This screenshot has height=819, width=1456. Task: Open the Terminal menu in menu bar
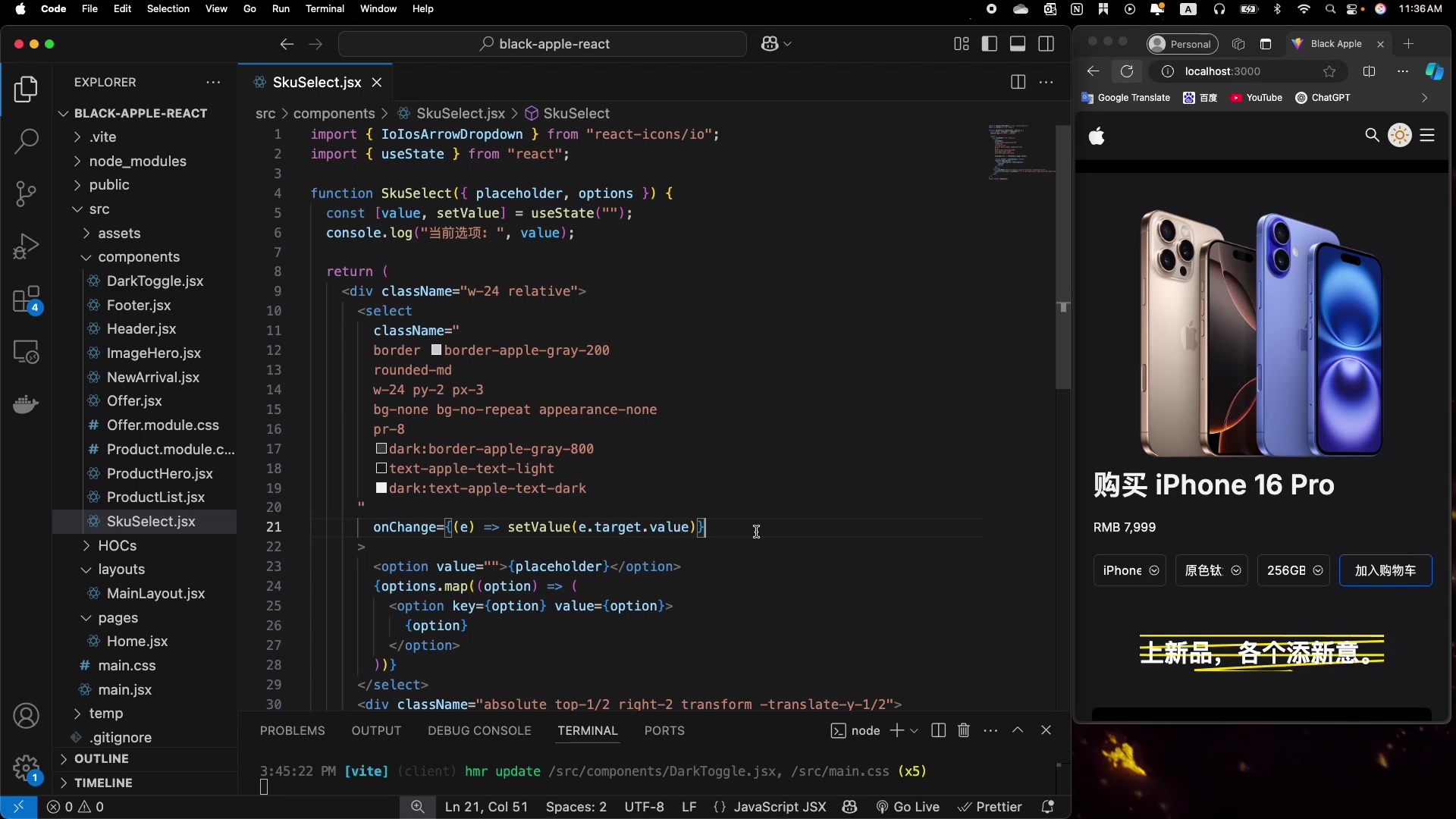click(x=325, y=9)
